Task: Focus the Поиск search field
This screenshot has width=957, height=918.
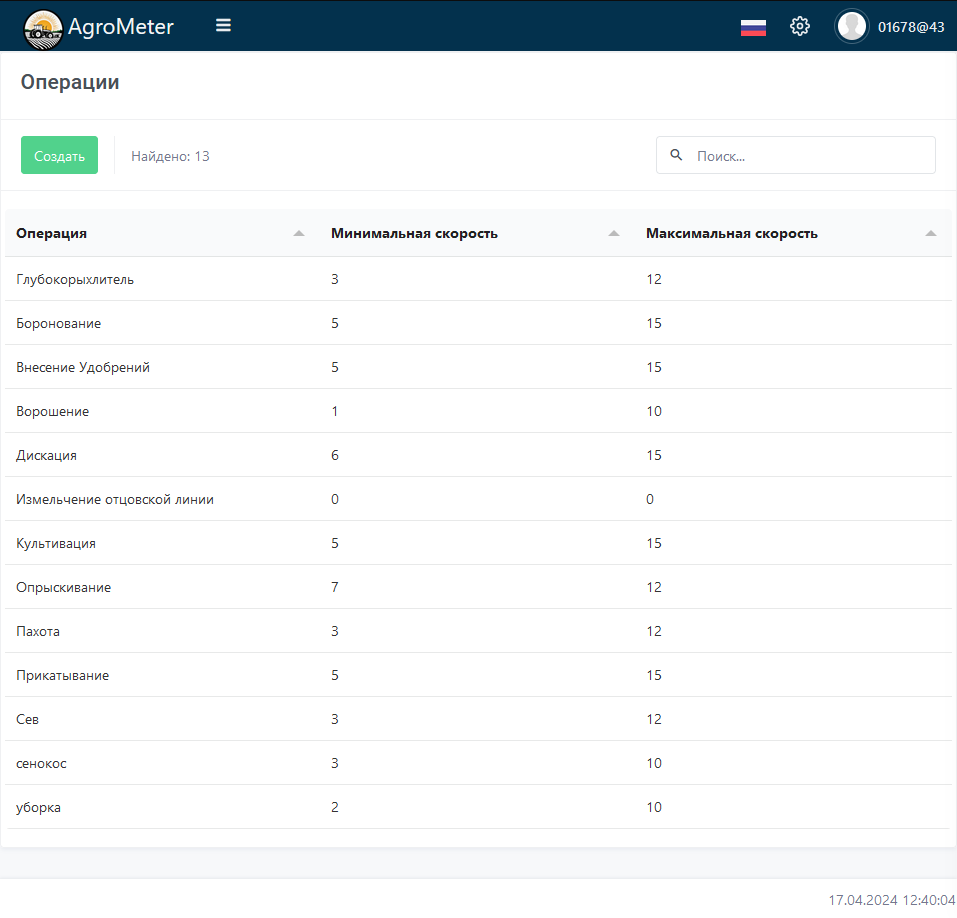Action: pos(810,156)
